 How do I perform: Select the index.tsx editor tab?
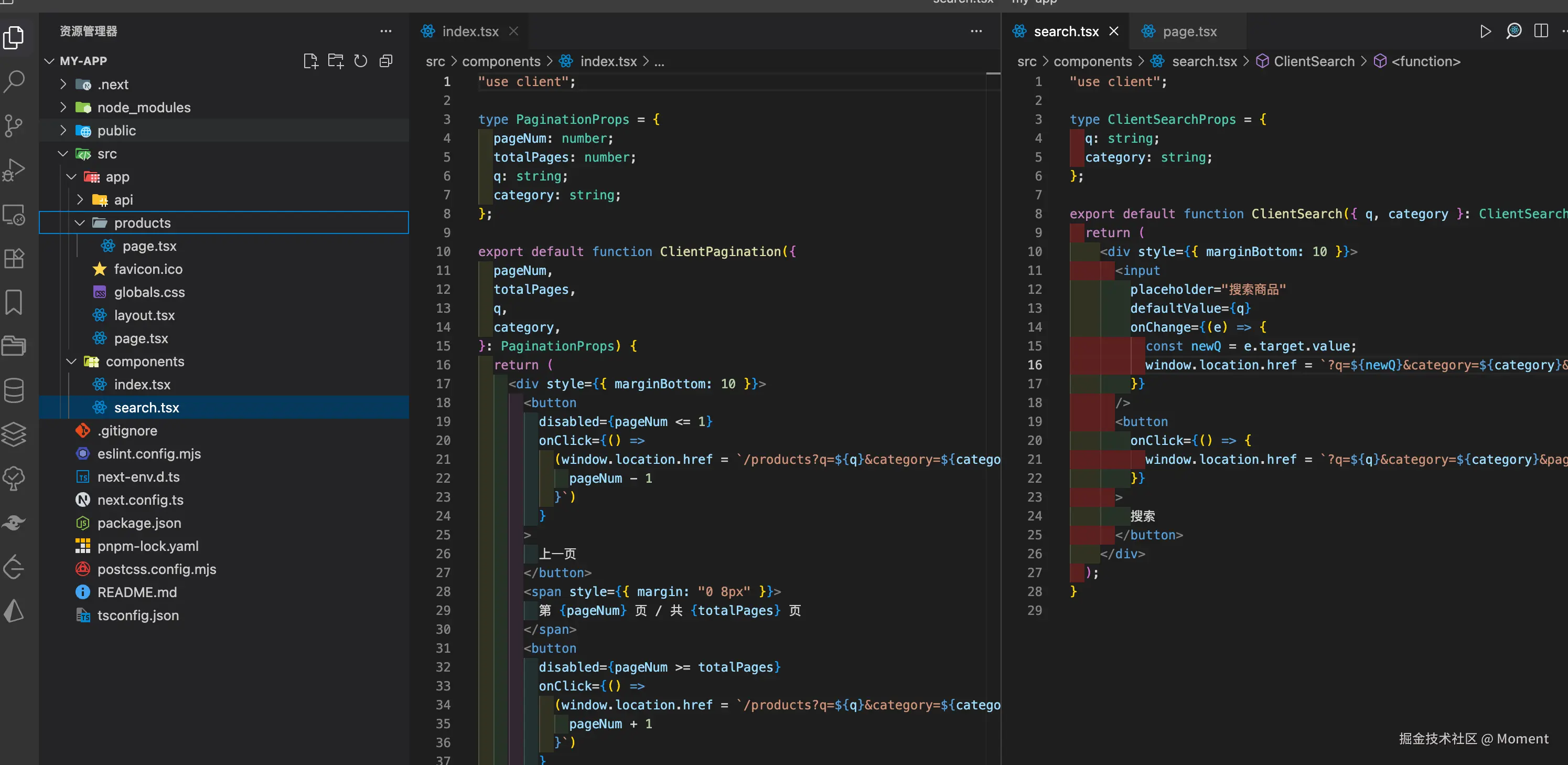tap(469, 31)
